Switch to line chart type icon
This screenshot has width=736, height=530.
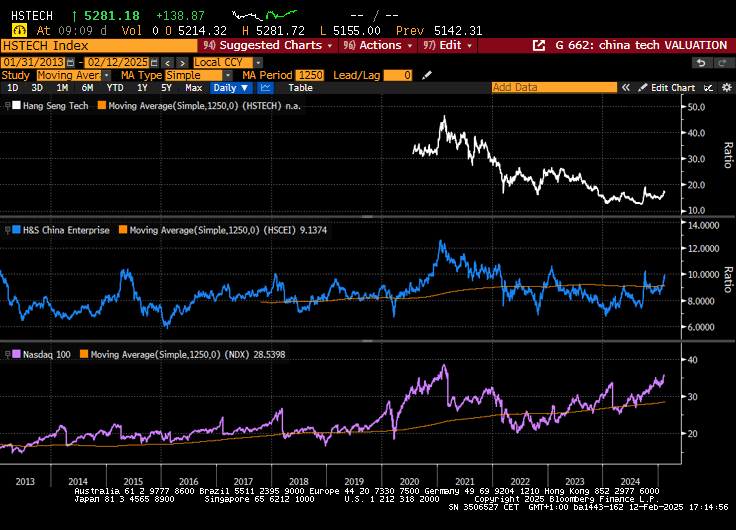click(266, 88)
